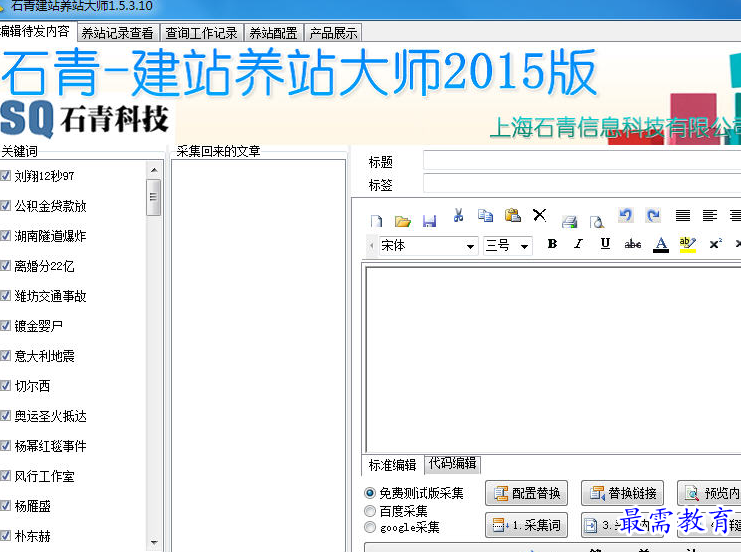Click in the 标签 input field
This screenshot has height=552, width=741.
click(x=582, y=183)
